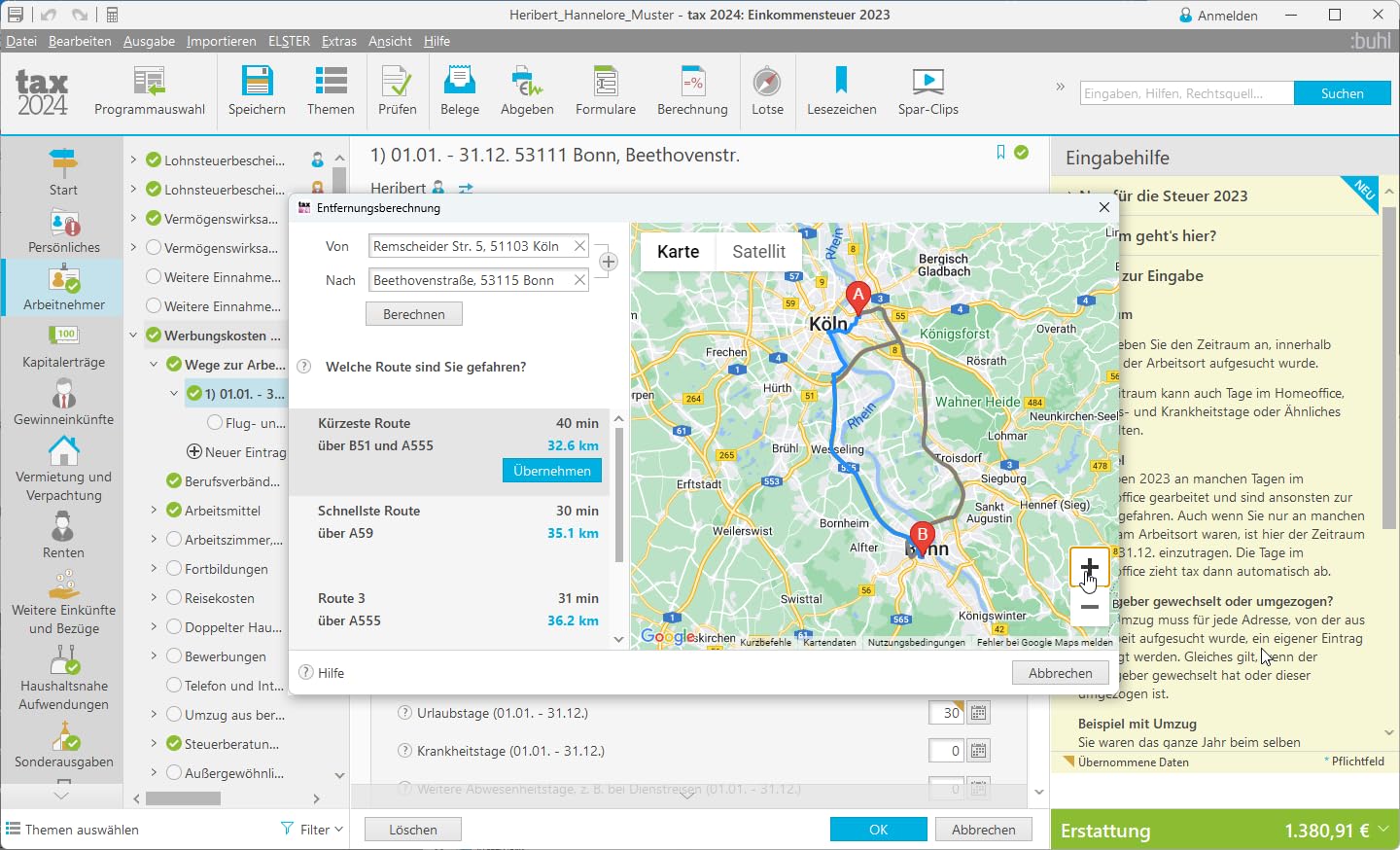Show more toolbar items via the » chevron
Screen dimensions: 1400x850
(x=1061, y=87)
